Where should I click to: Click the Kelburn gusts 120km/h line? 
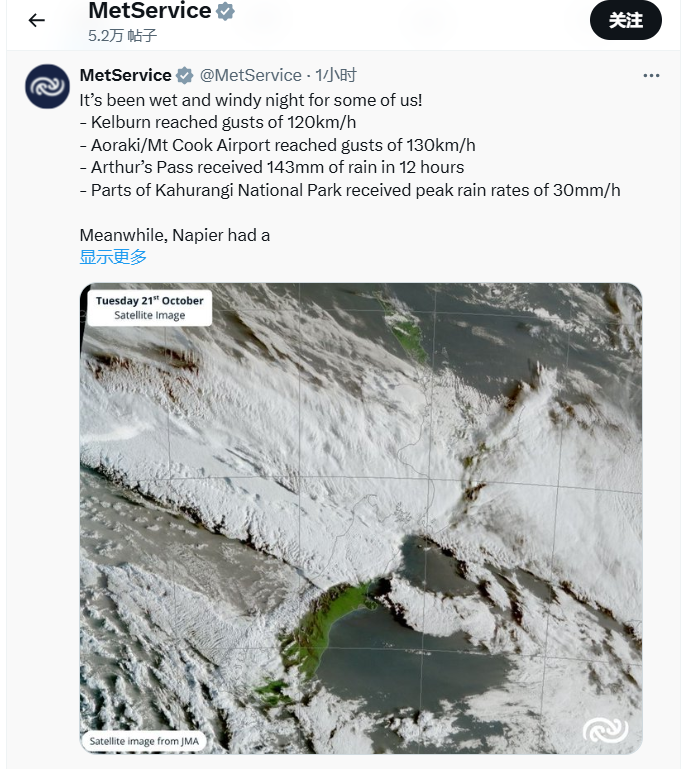(217, 122)
